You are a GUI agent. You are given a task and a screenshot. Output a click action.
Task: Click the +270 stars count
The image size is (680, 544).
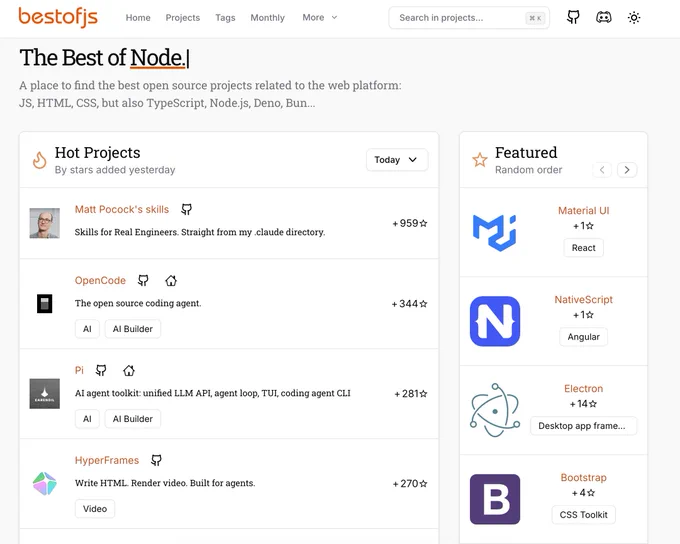click(410, 483)
